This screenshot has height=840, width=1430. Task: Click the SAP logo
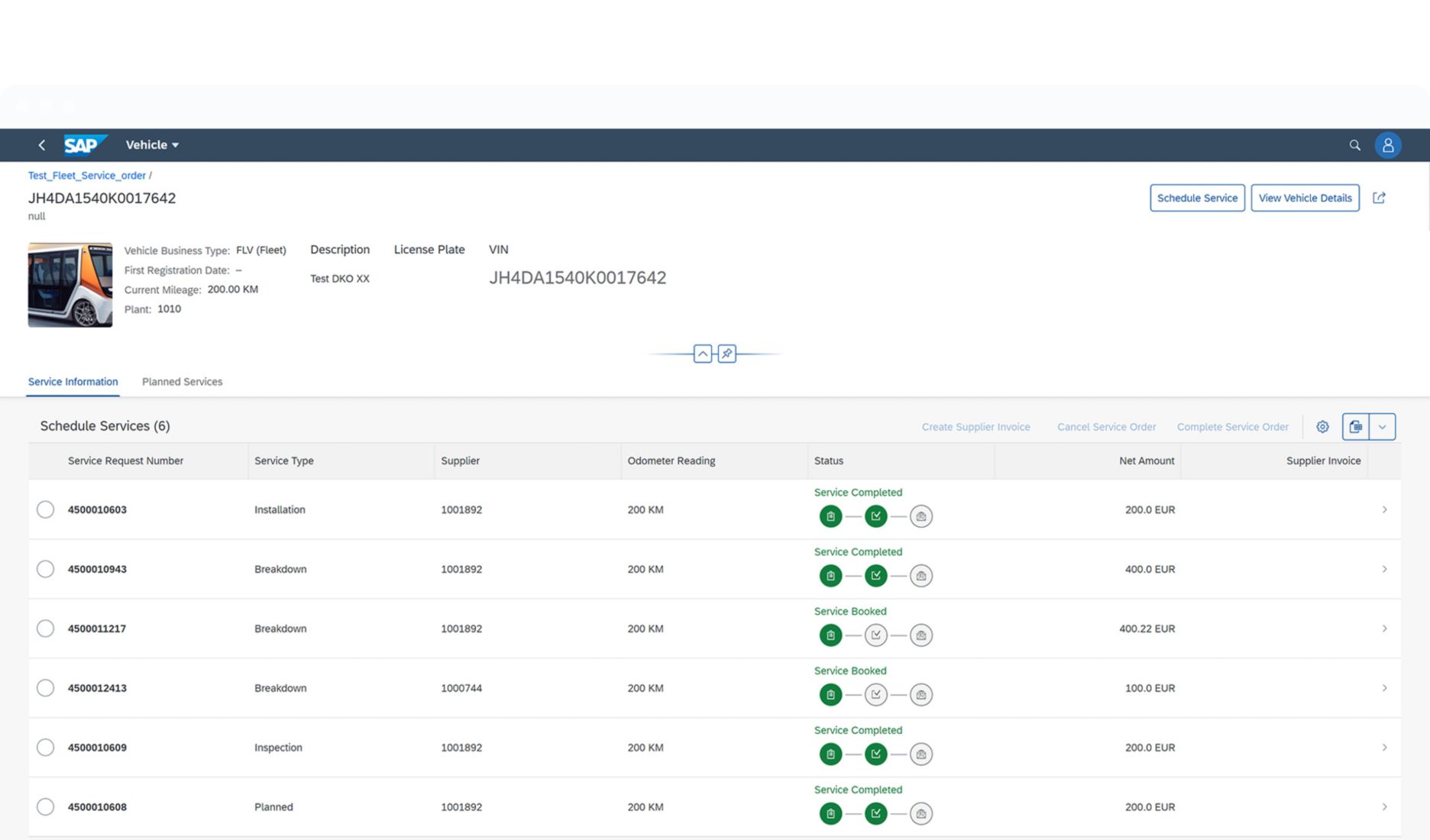click(x=83, y=145)
